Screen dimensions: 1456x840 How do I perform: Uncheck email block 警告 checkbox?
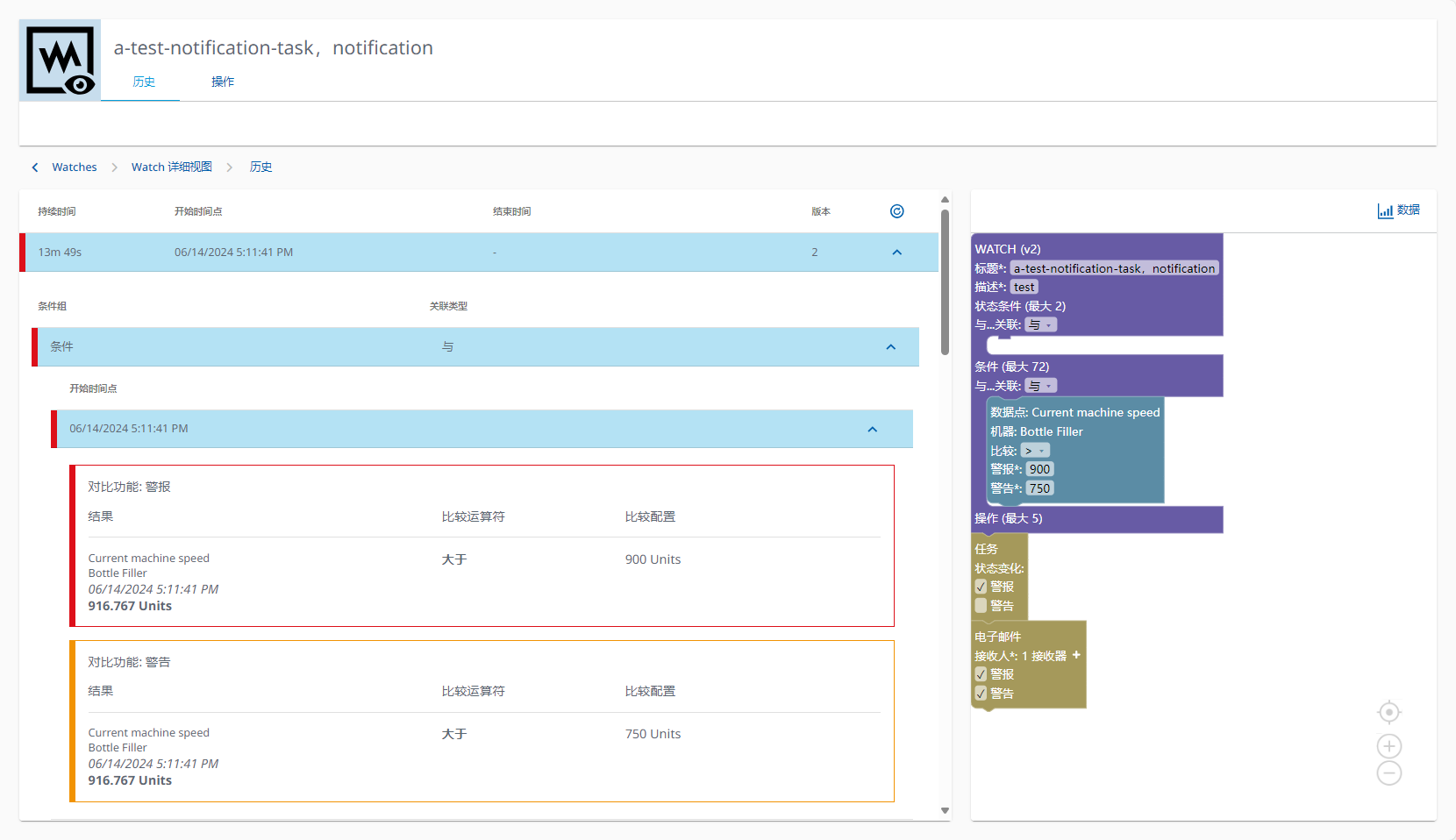(981, 694)
